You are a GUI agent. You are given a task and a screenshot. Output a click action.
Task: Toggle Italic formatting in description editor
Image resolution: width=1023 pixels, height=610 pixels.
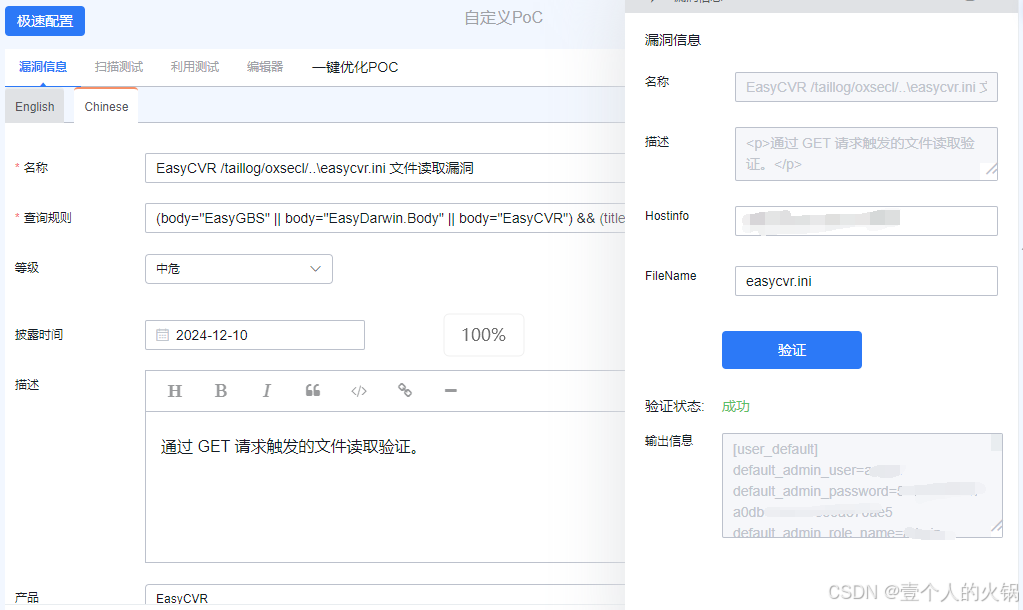[266, 391]
